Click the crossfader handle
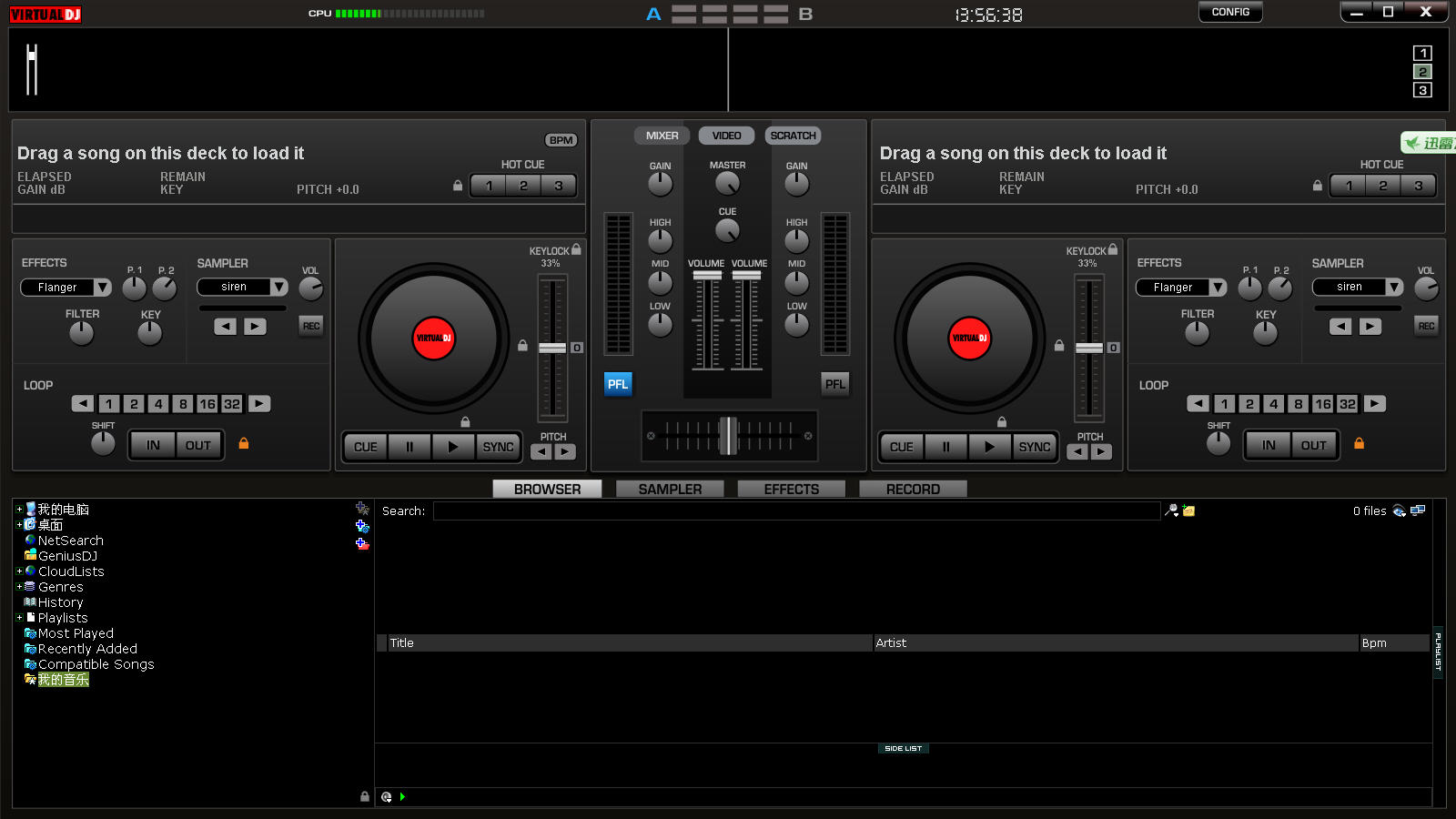 728,436
